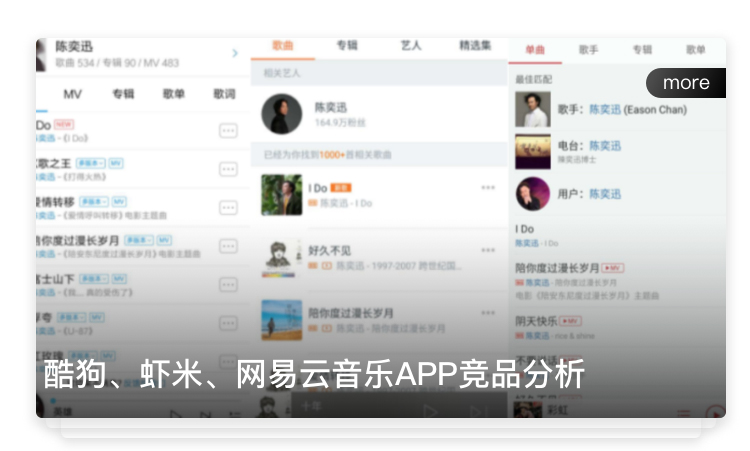Open the I Do album cover in middle panel
750x451 pixels.
[282, 195]
